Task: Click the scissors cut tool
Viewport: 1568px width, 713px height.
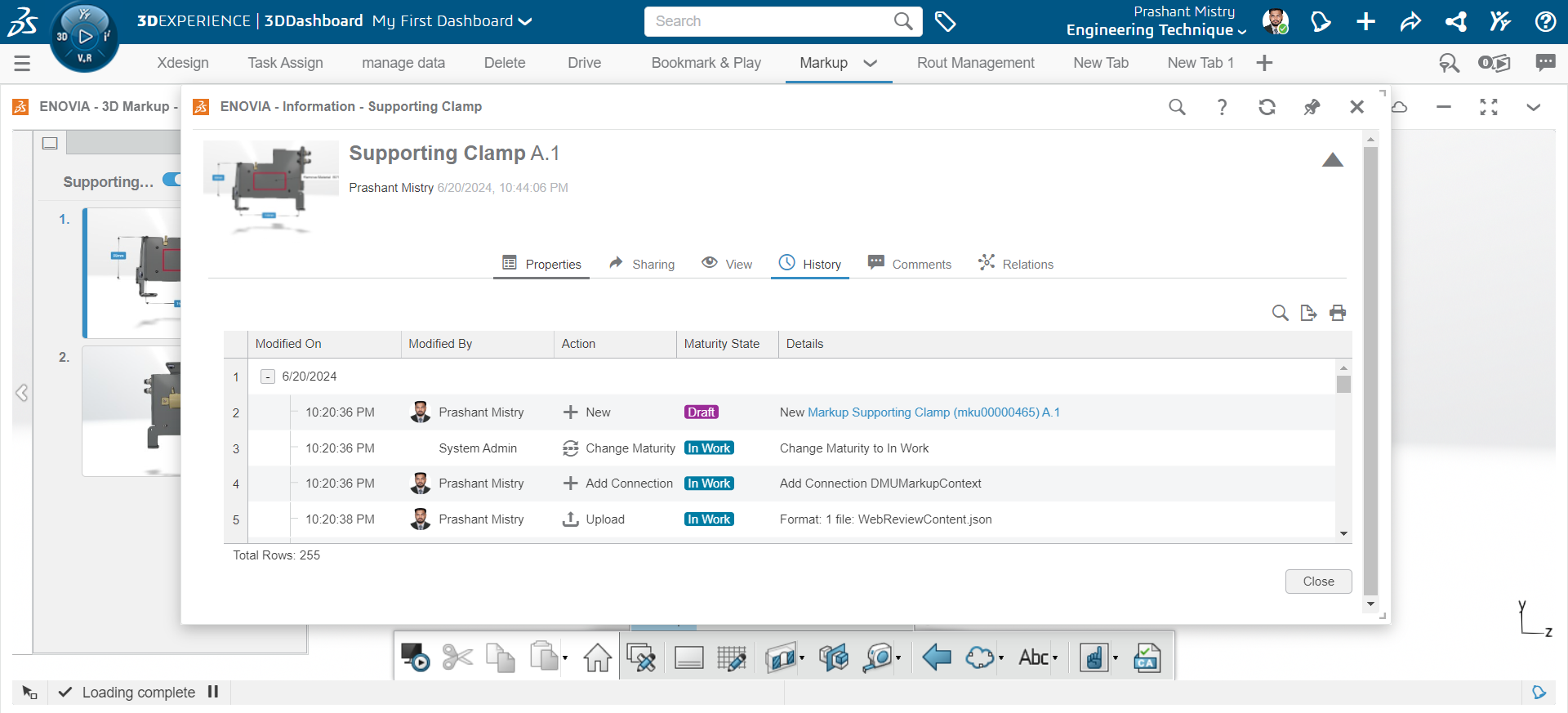Action: (x=457, y=657)
